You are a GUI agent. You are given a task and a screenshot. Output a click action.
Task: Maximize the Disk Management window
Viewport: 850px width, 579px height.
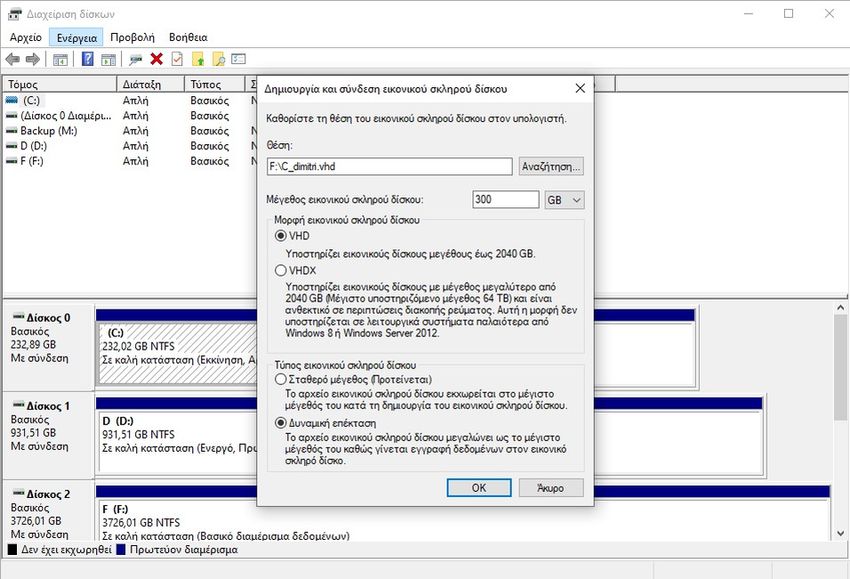pyautogui.click(x=789, y=14)
